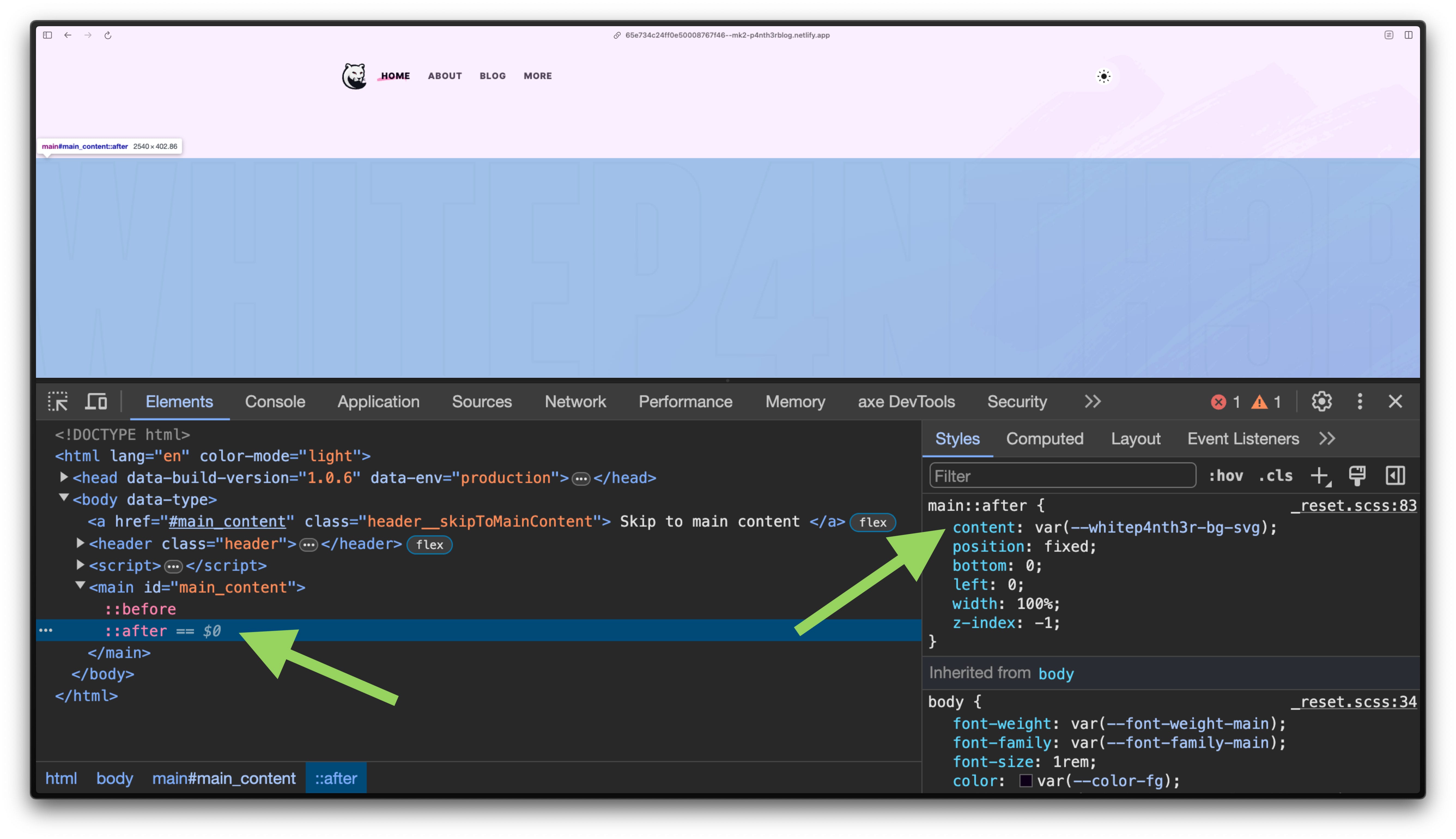
Task: Click the browser URL address field
Action: pos(721,35)
